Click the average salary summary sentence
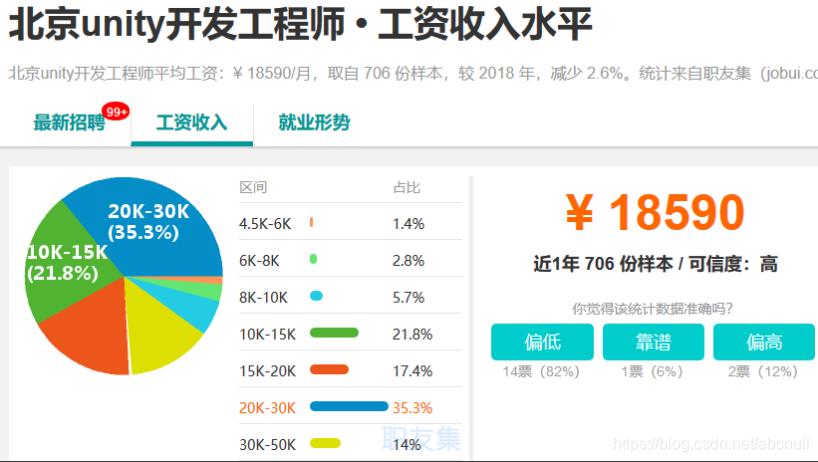The height and width of the screenshot is (462, 818). tap(413, 74)
